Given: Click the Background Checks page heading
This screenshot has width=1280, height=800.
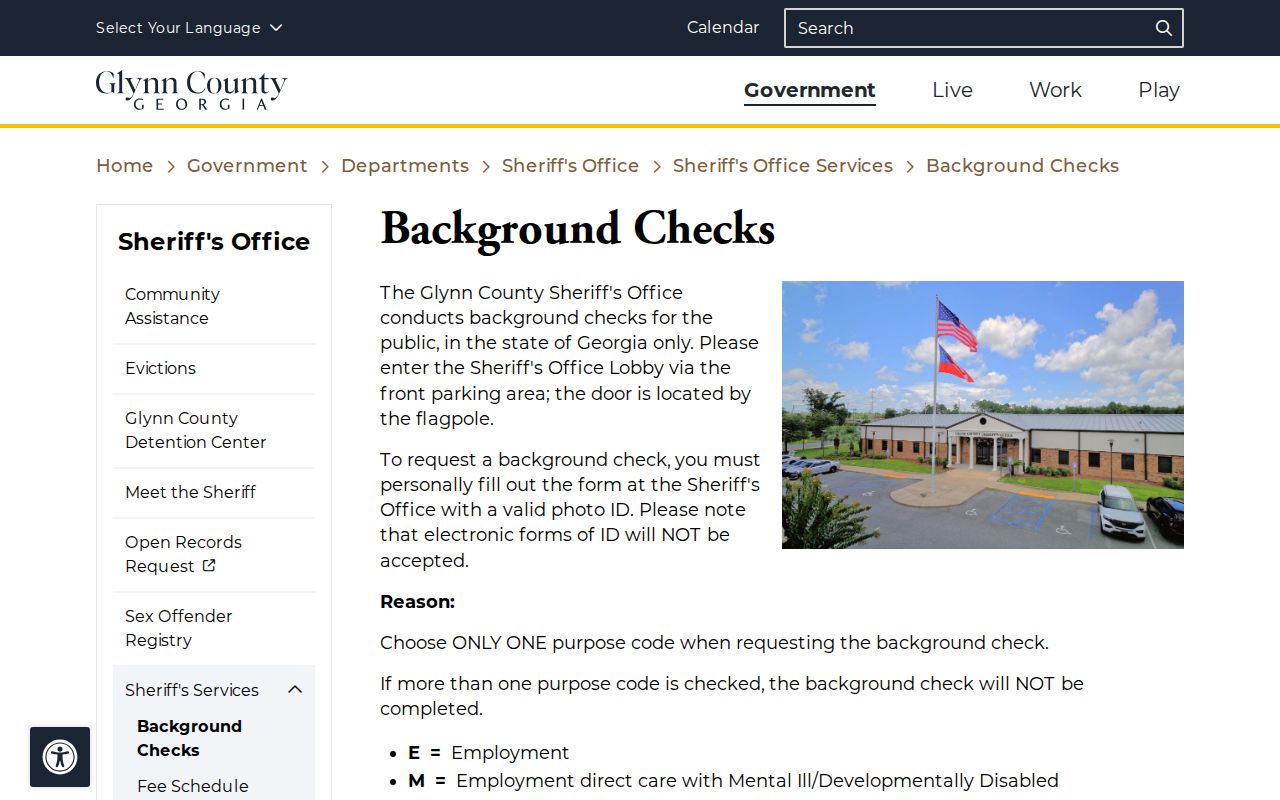Looking at the screenshot, I should tap(577, 229).
